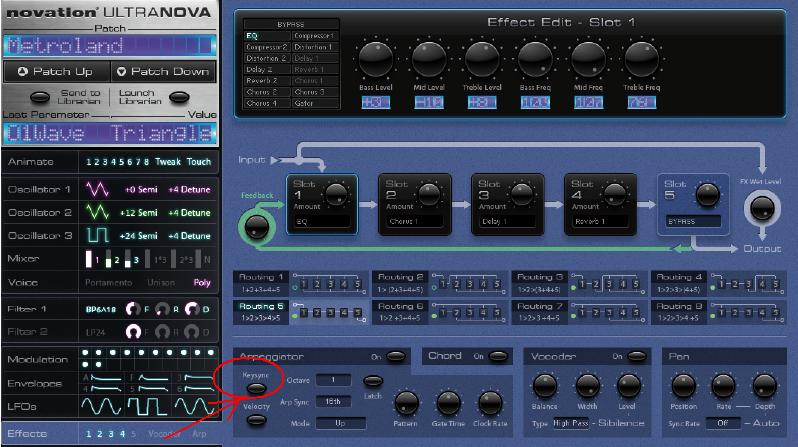798x447 pixels.
Task: Select the Routing 3 diagram
Action: [608, 284]
